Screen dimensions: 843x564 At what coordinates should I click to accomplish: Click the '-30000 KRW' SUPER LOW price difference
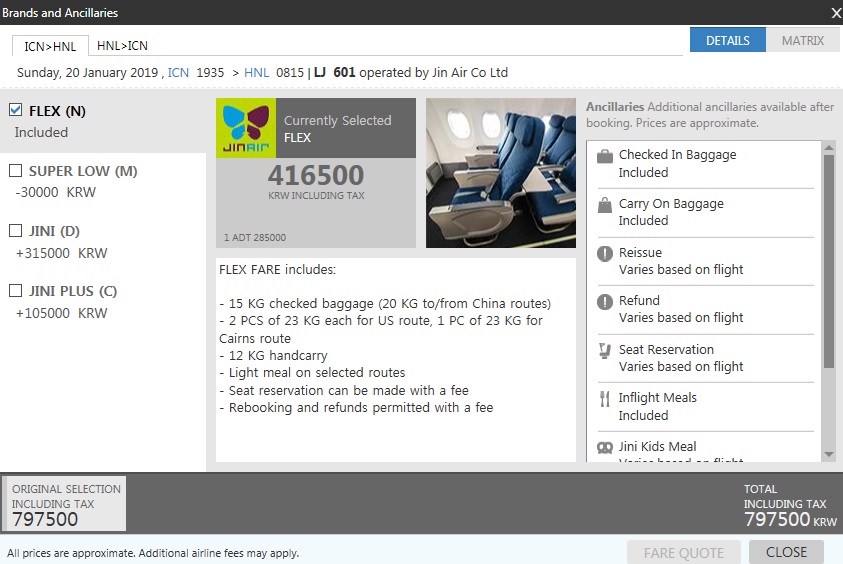pos(55,192)
